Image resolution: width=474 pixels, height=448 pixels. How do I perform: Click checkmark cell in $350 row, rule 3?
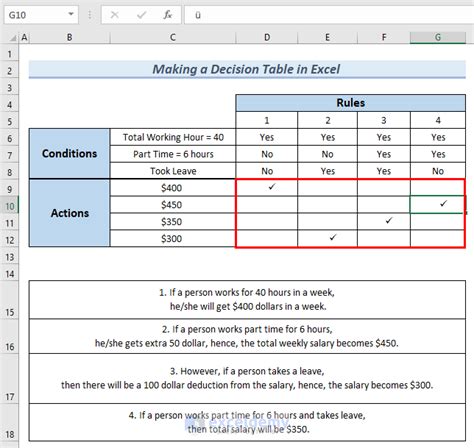click(384, 222)
